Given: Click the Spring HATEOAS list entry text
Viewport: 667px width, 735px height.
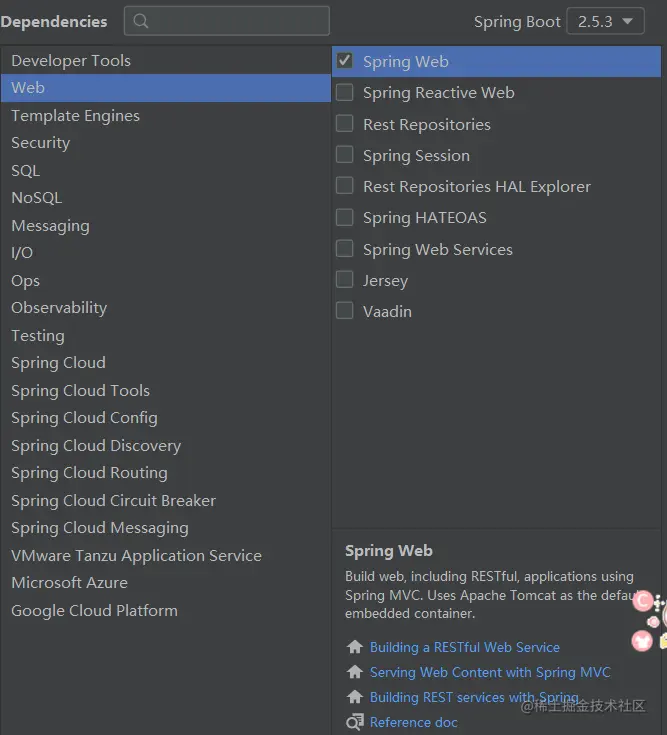Looking at the screenshot, I should point(425,218).
